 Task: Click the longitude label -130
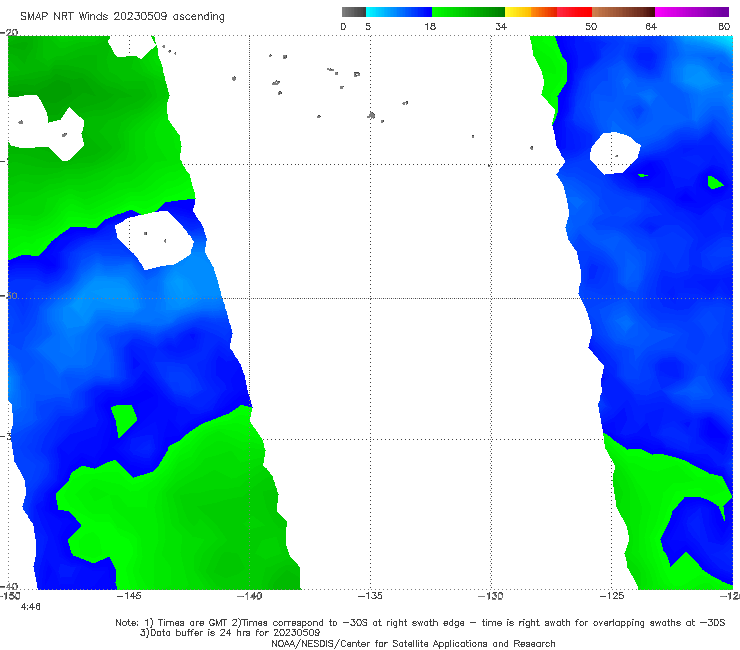click(491, 596)
